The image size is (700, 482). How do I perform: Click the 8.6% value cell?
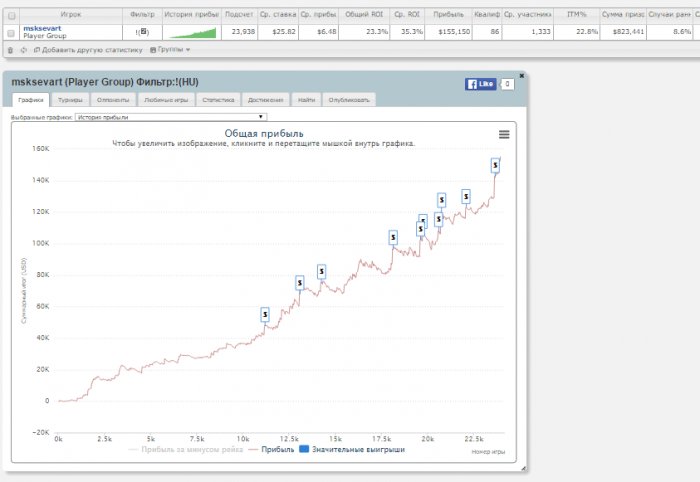point(670,32)
